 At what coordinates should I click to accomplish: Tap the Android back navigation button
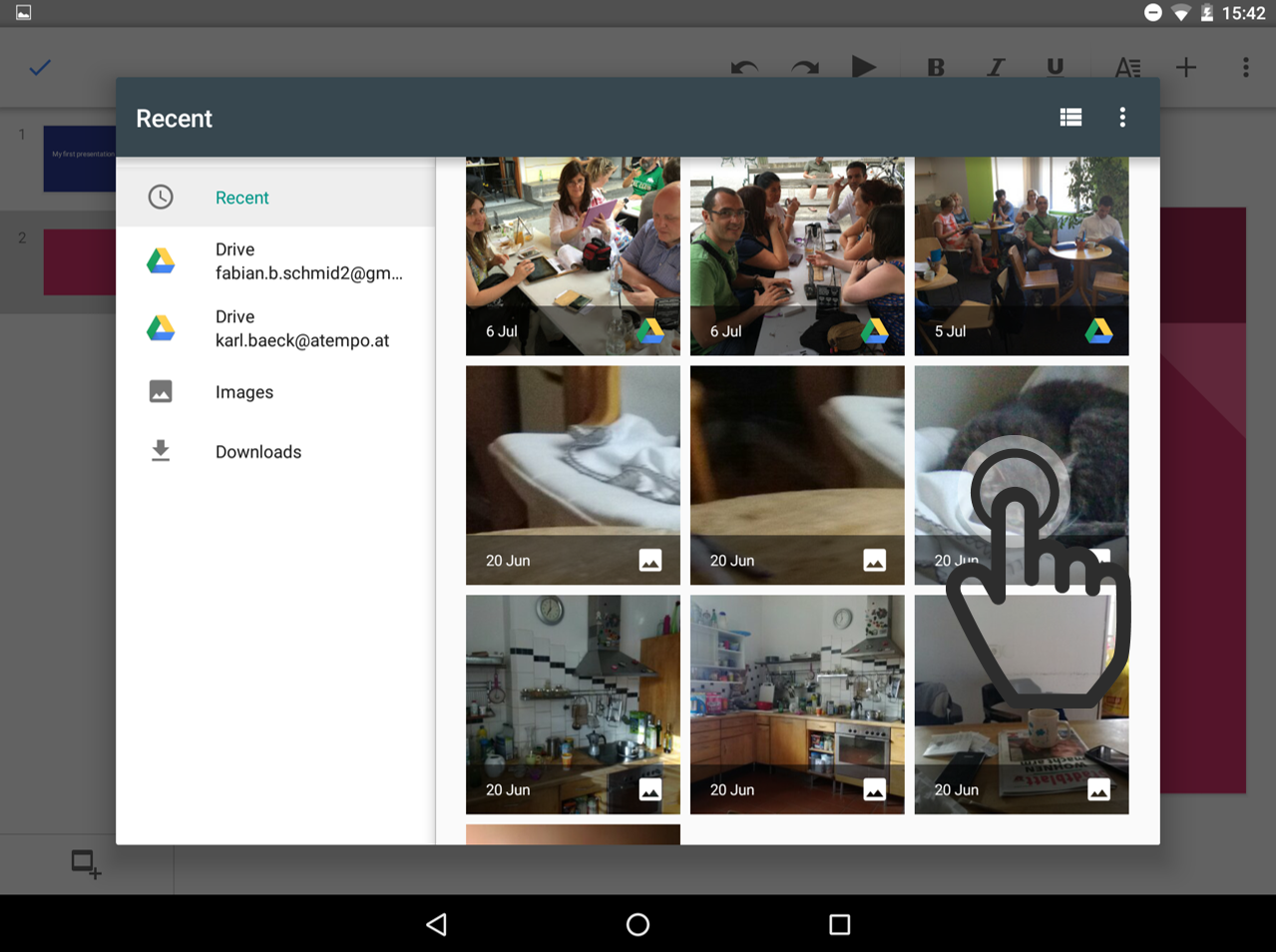coord(437,924)
